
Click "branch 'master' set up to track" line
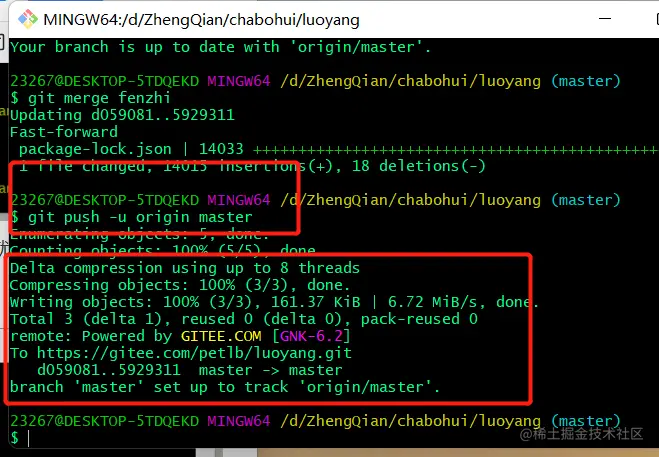[x=225, y=387]
